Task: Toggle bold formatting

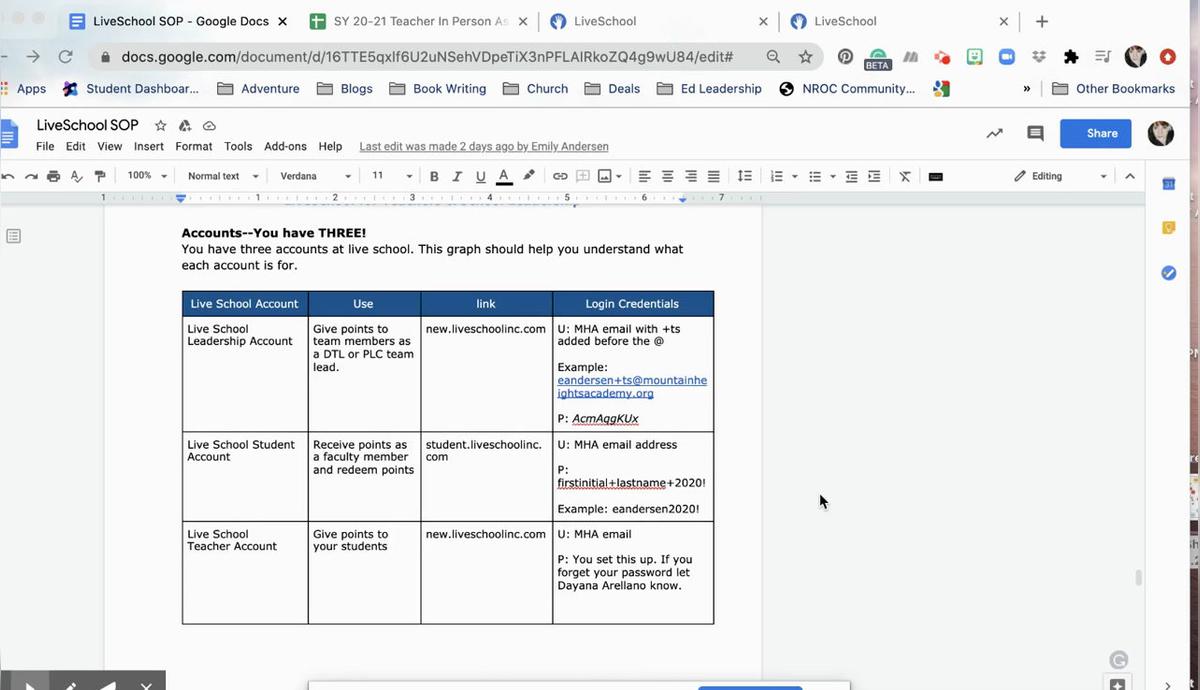Action: pos(434,176)
